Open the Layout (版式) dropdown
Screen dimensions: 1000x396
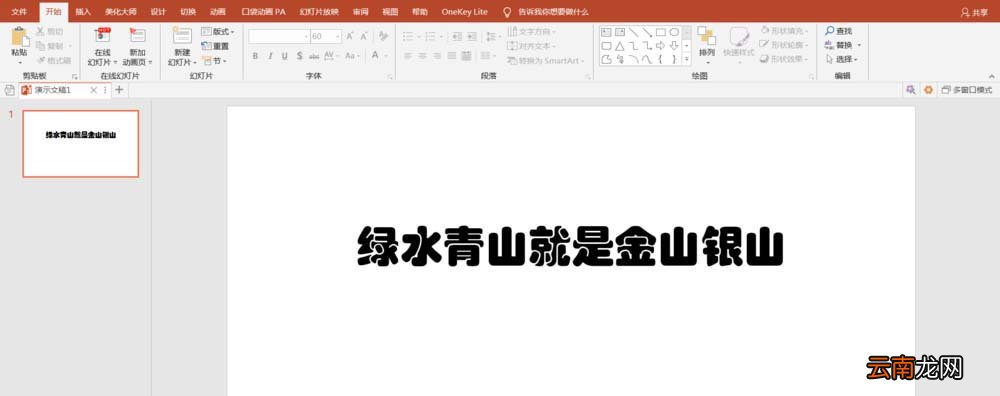coord(218,31)
